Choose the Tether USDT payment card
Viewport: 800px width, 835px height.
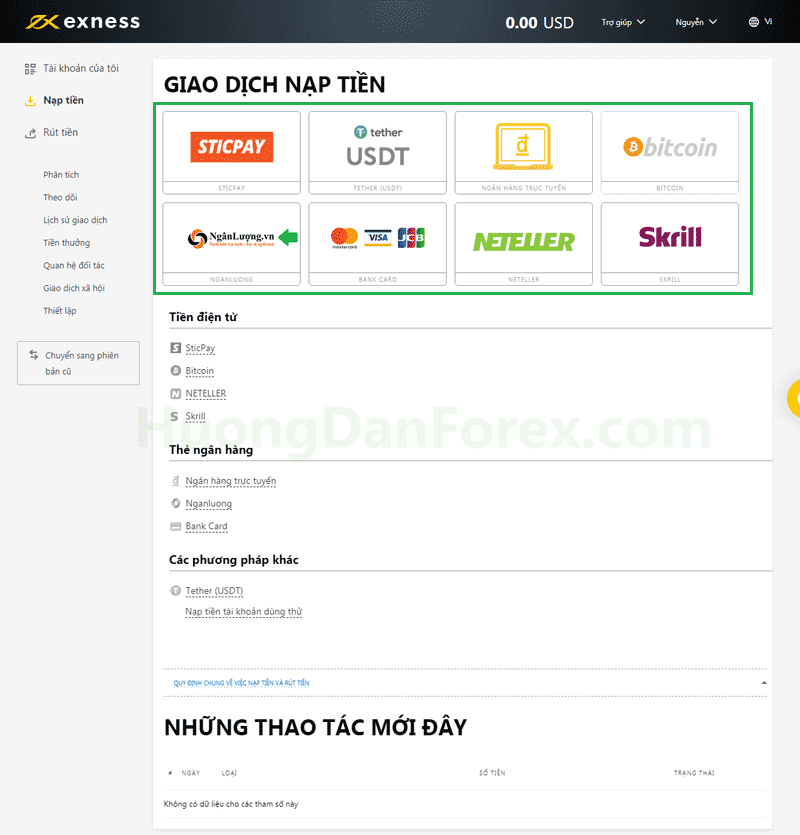point(378,152)
